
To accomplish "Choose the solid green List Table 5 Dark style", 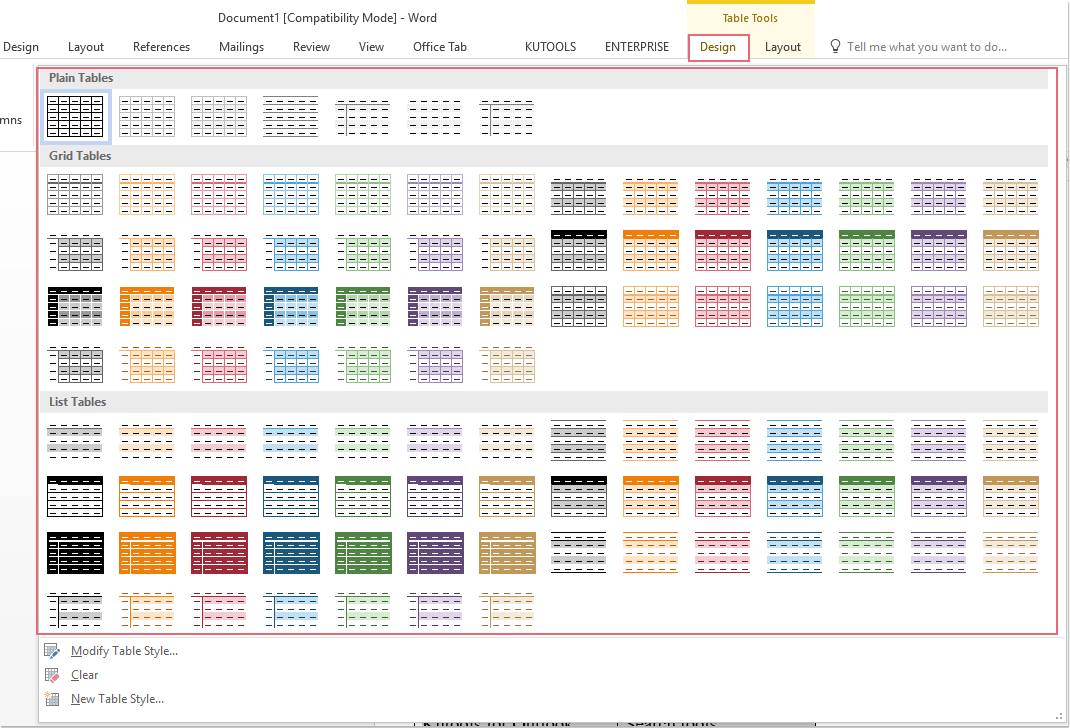I will click(363, 553).
